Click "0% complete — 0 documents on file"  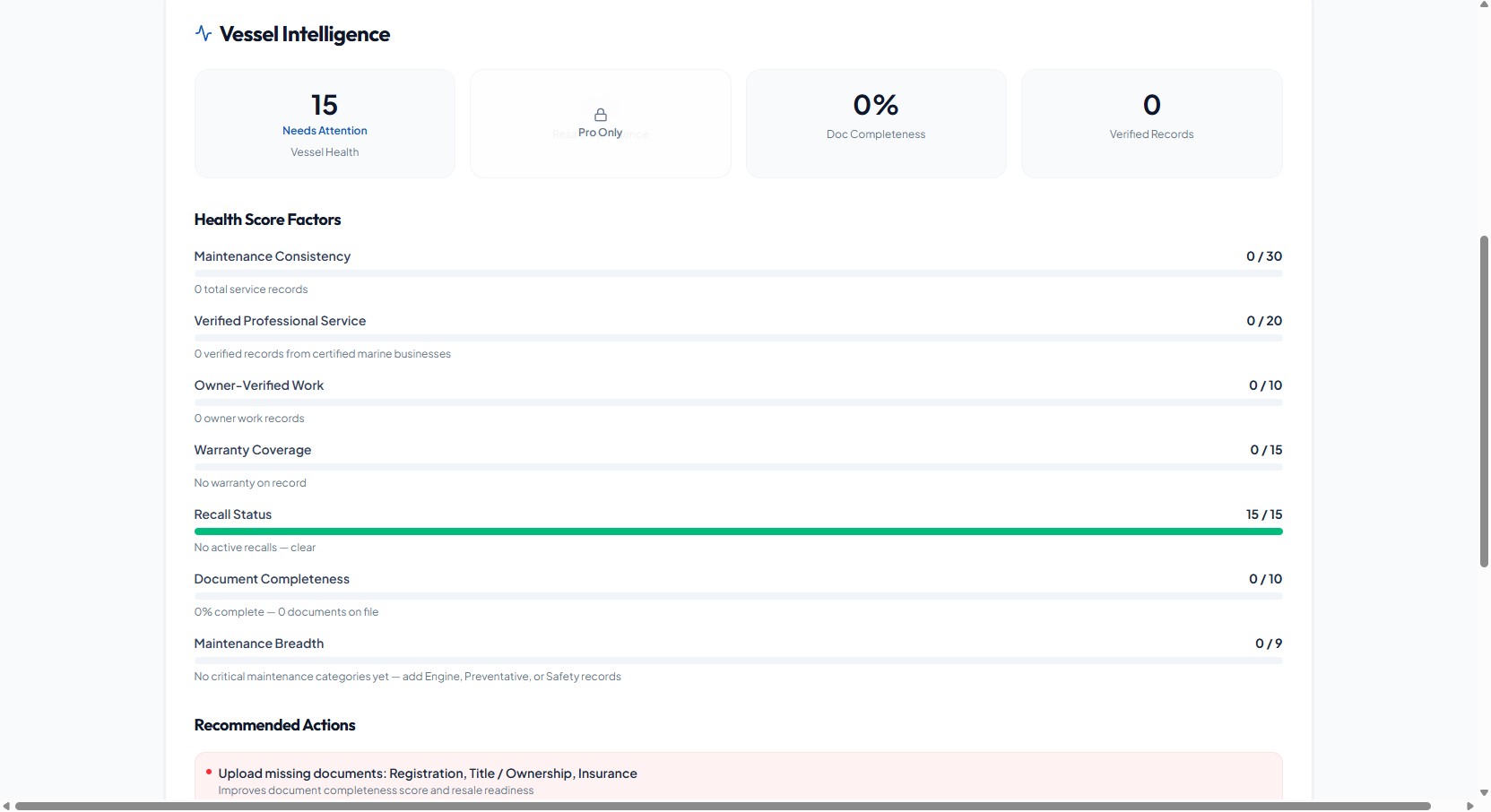(286, 612)
